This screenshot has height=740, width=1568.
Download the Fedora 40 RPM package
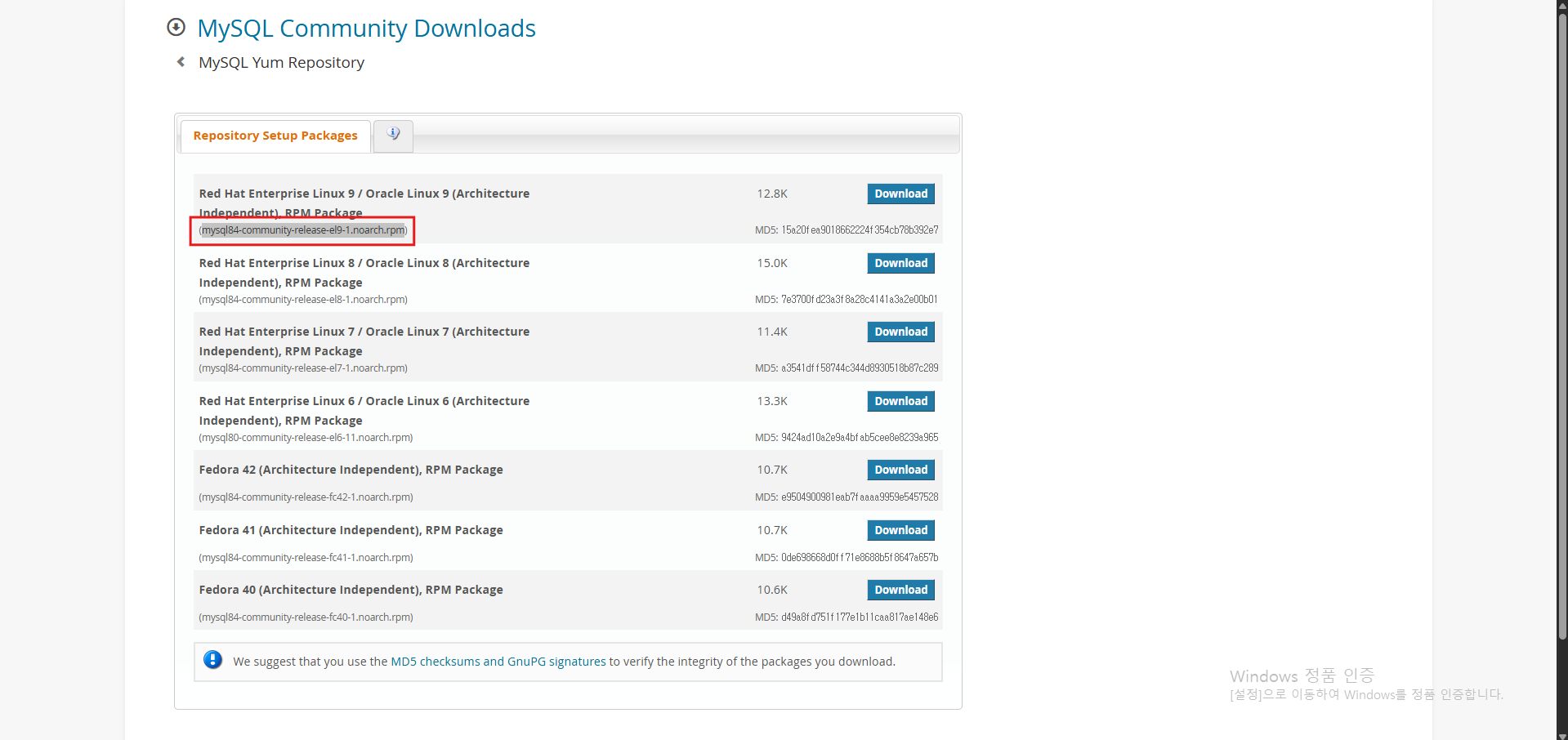[x=900, y=590]
